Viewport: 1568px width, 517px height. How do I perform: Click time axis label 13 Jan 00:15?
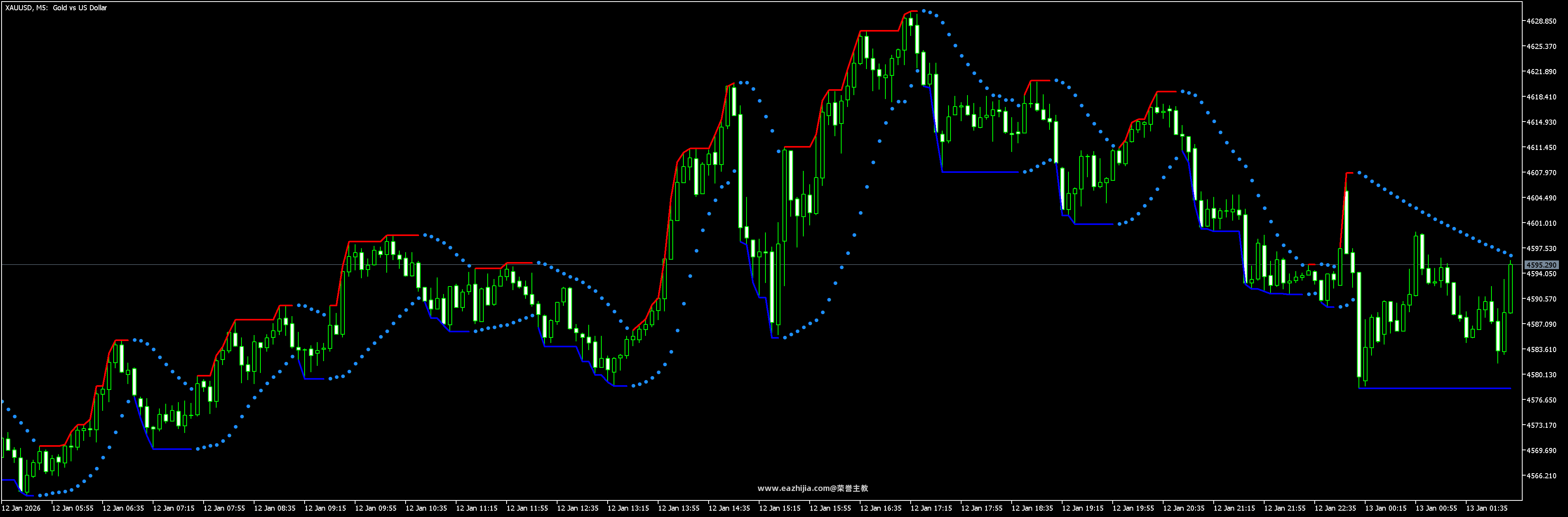[1387, 508]
